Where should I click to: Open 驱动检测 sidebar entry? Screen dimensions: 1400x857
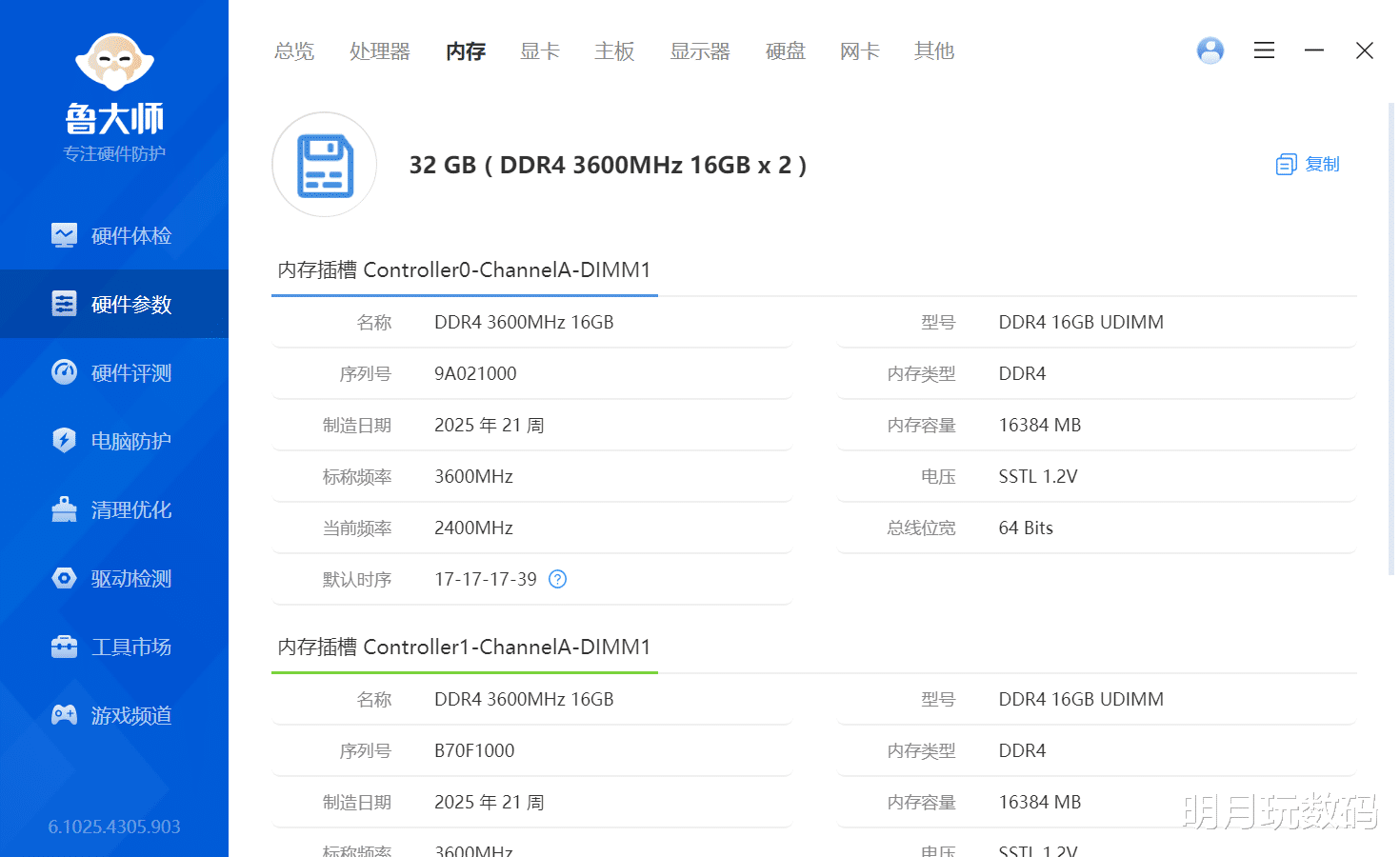click(131, 578)
